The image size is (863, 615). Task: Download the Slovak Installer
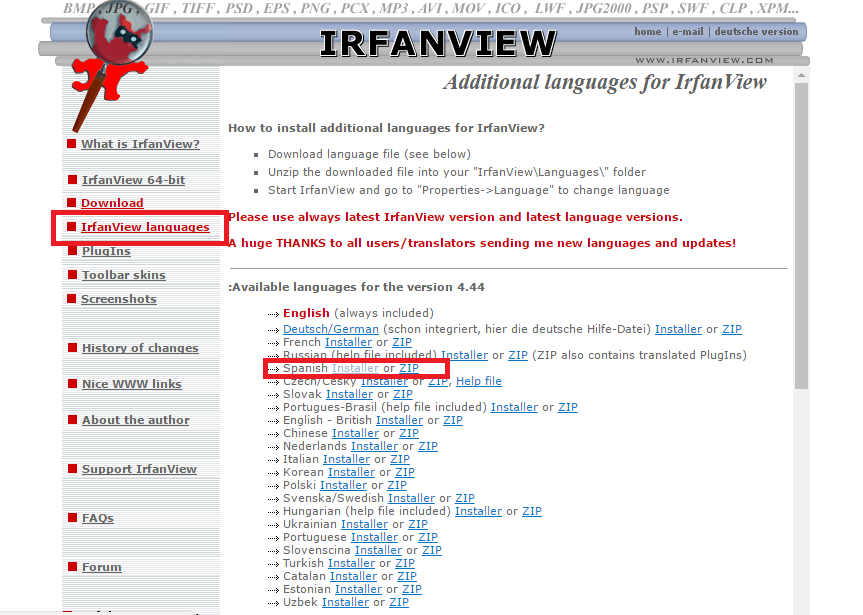click(349, 394)
